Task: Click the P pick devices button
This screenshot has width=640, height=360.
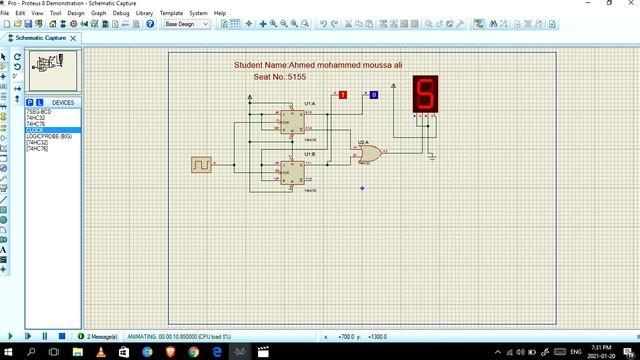Action: 30,102
